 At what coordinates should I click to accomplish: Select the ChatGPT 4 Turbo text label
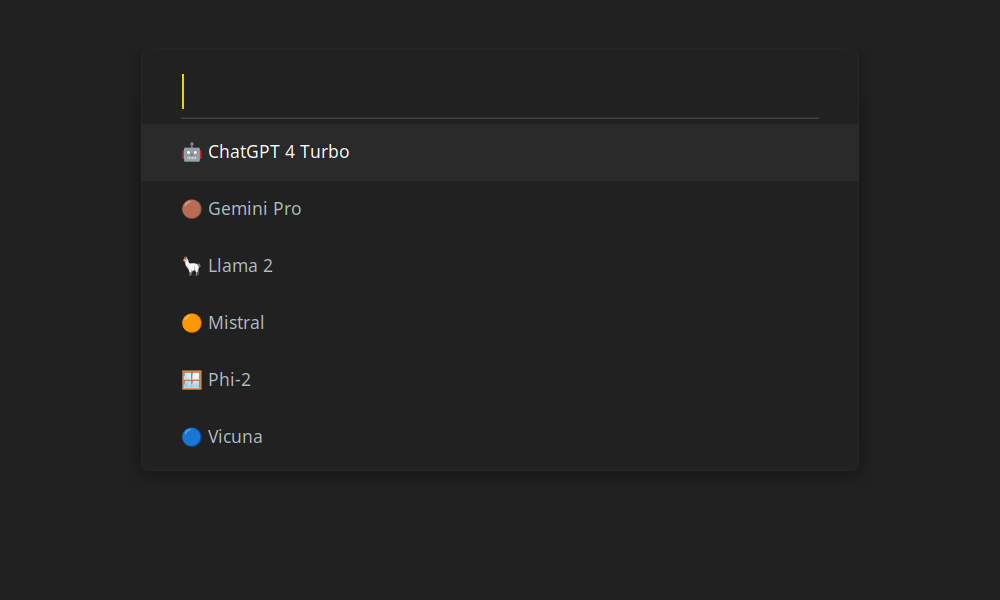[x=279, y=152]
